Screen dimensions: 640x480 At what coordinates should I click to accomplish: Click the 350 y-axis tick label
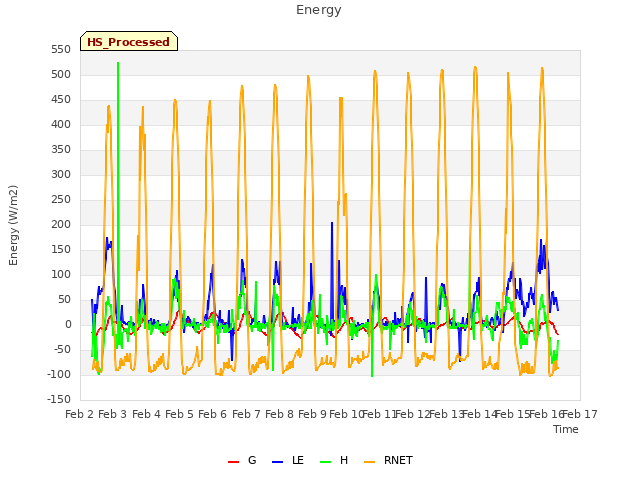[x=61, y=149]
